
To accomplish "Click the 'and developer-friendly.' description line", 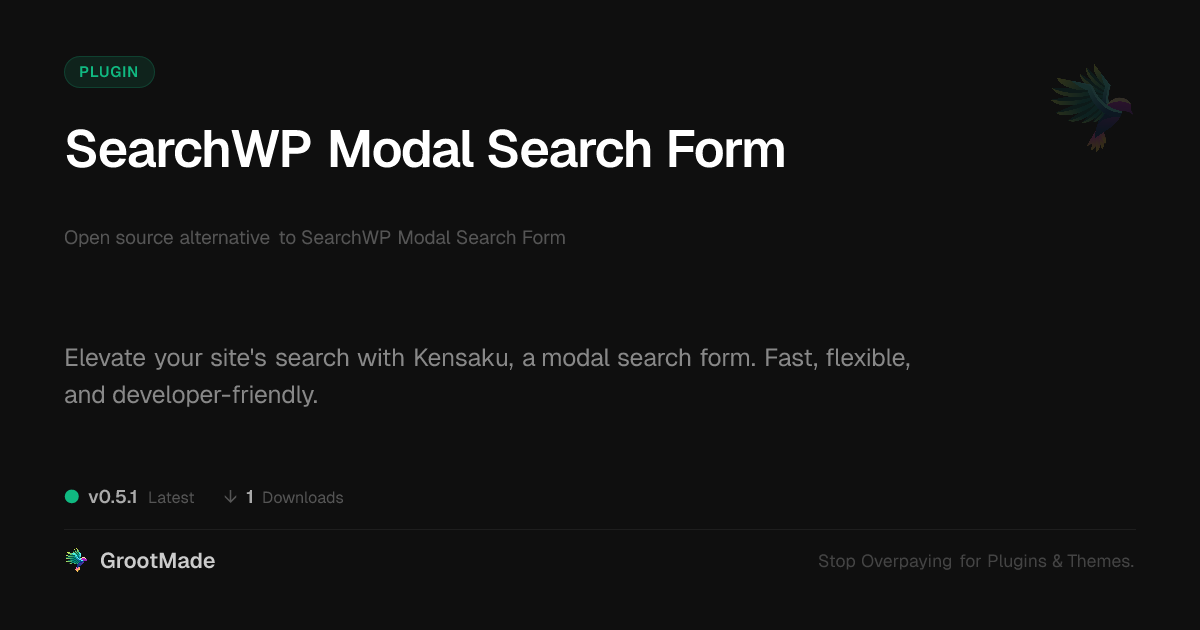I will pos(191,395).
